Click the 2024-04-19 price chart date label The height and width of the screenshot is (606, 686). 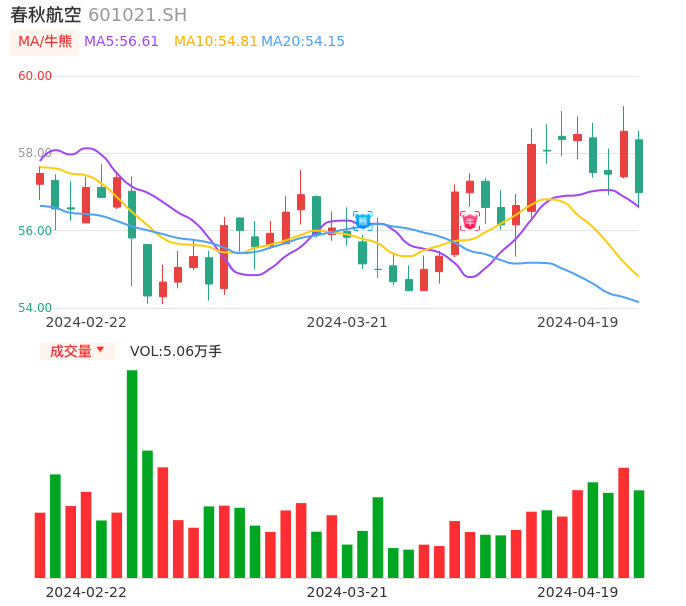coord(577,322)
